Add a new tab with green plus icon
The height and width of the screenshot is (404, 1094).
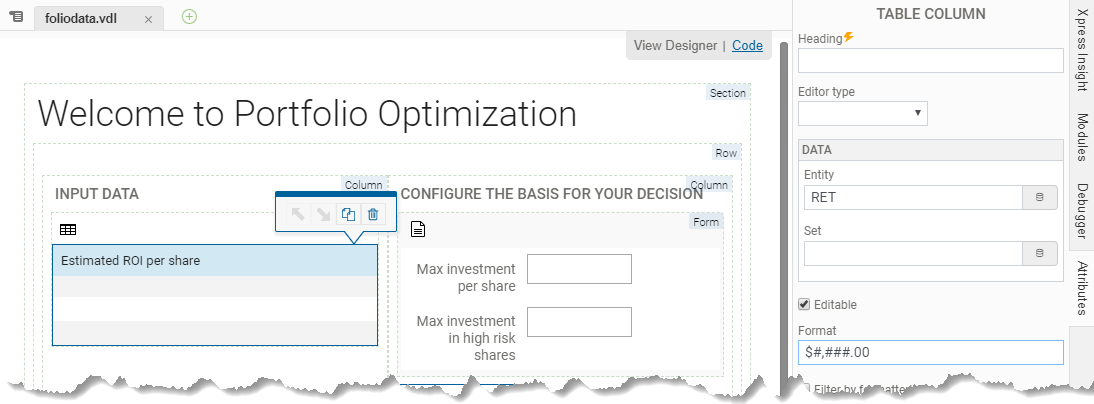pyautogui.click(x=189, y=17)
